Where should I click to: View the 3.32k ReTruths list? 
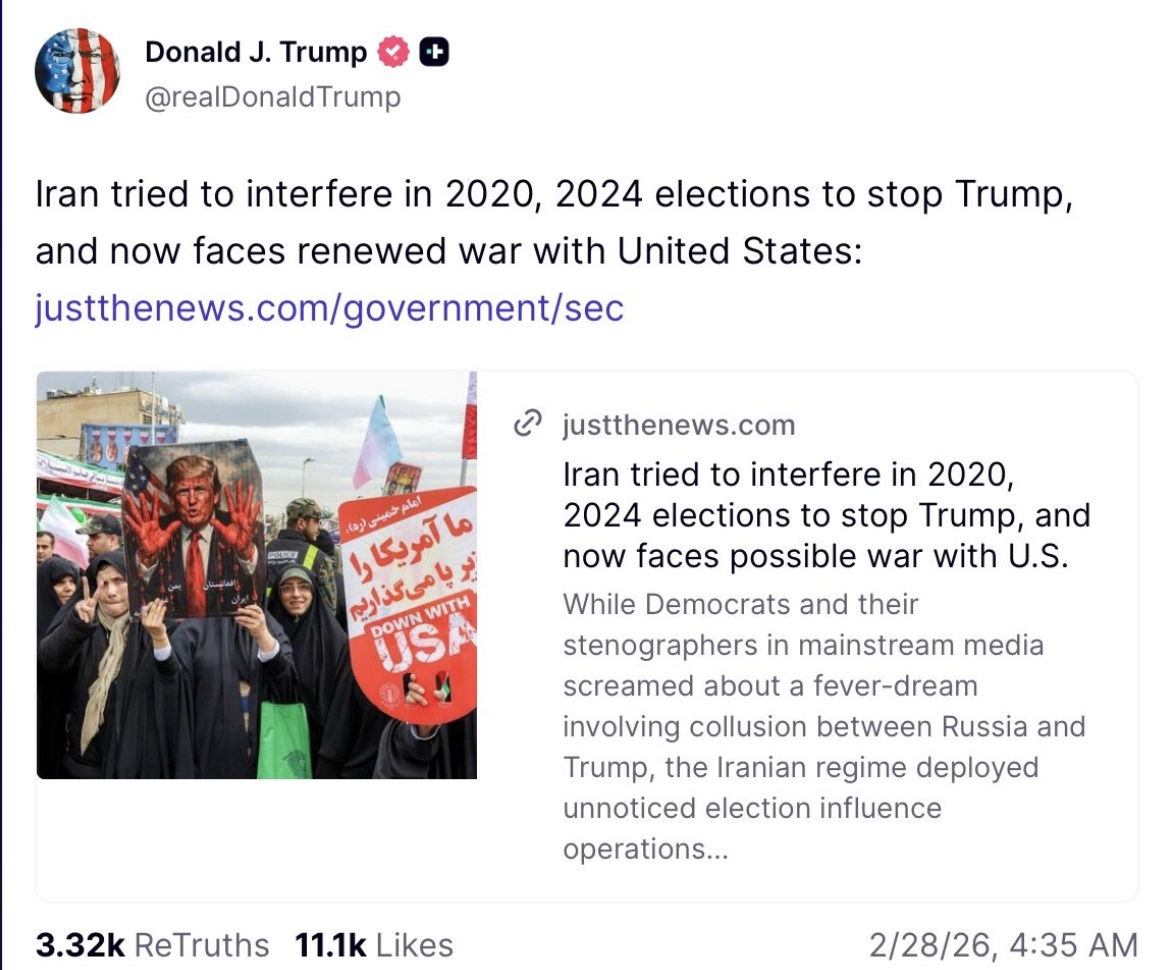(152, 945)
